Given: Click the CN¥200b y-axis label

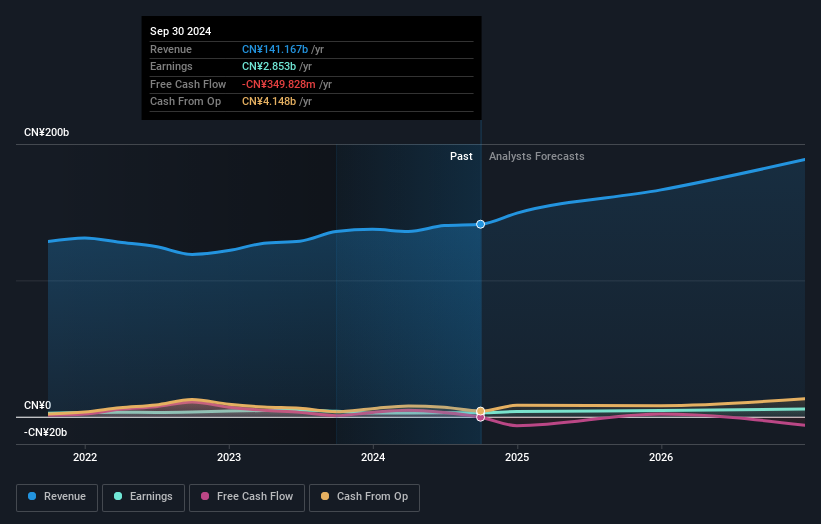Looking at the screenshot, I should click(47, 132).
